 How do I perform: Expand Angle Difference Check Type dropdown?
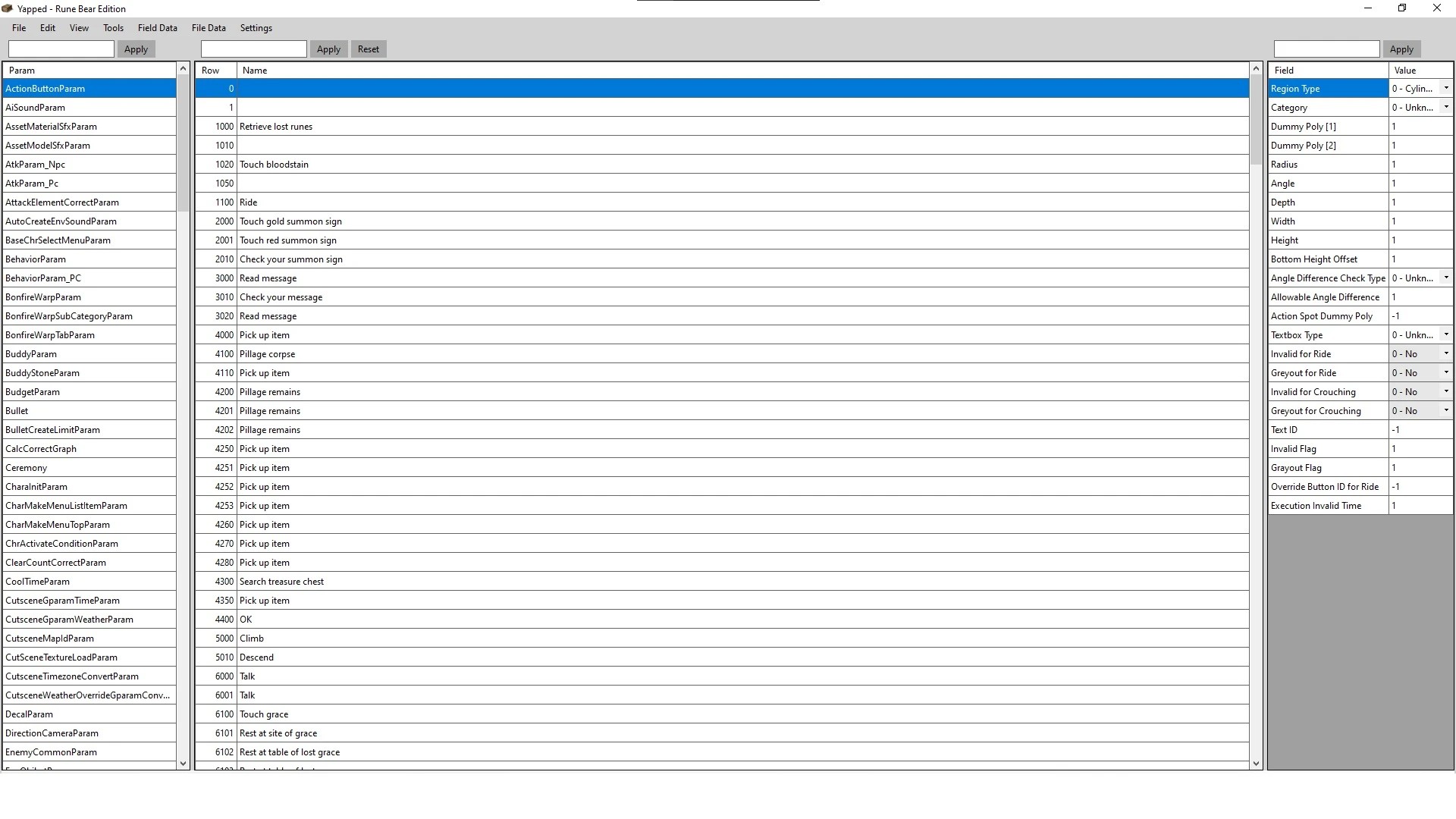point(1446,278)
